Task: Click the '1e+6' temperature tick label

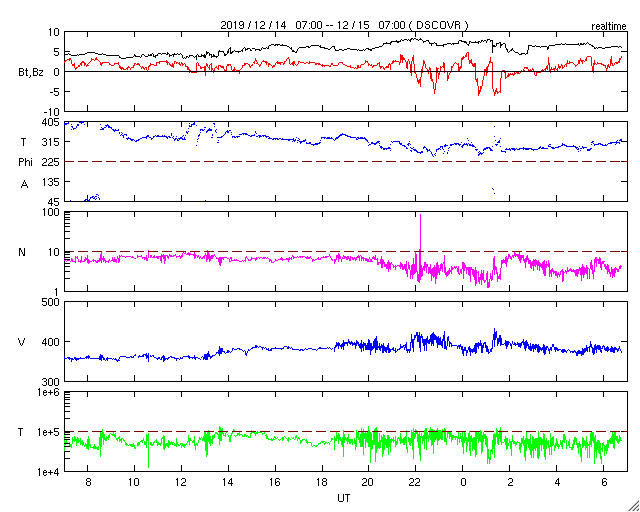Action: [x=49, y=392]
